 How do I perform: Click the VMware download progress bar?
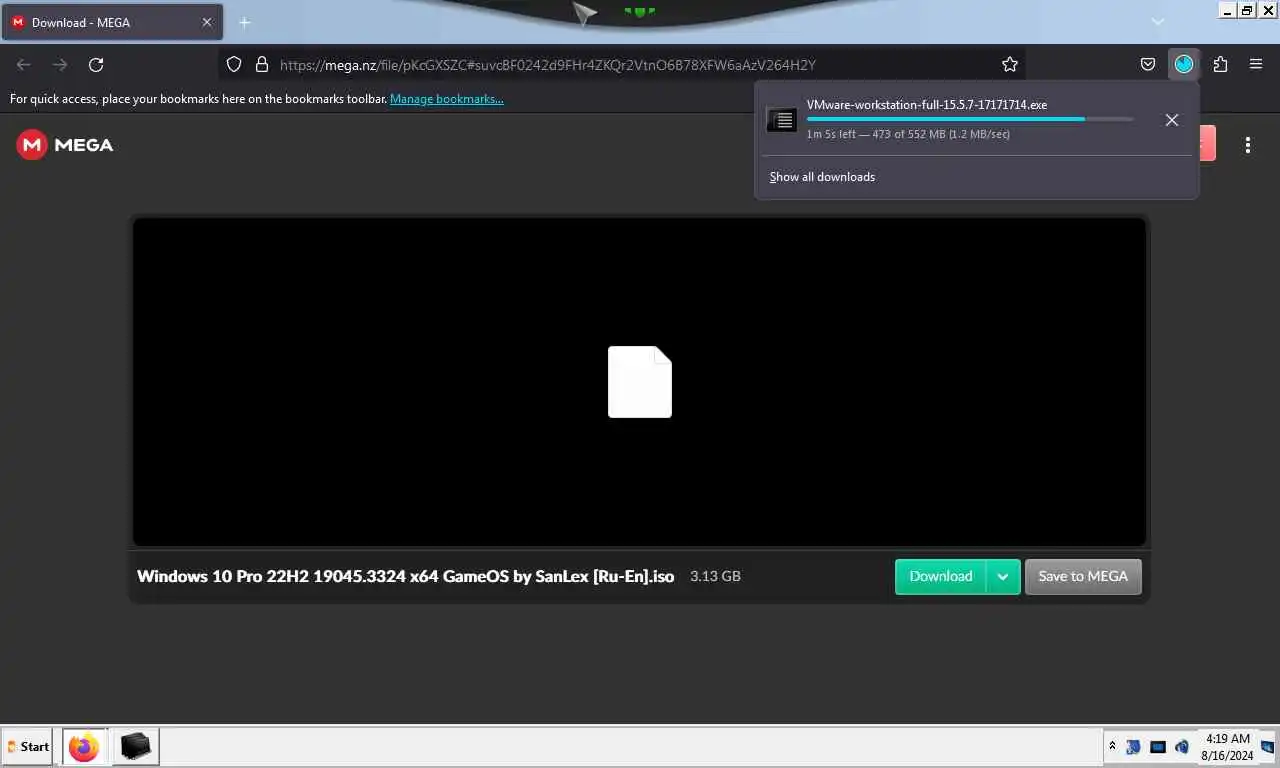(970, 119)
